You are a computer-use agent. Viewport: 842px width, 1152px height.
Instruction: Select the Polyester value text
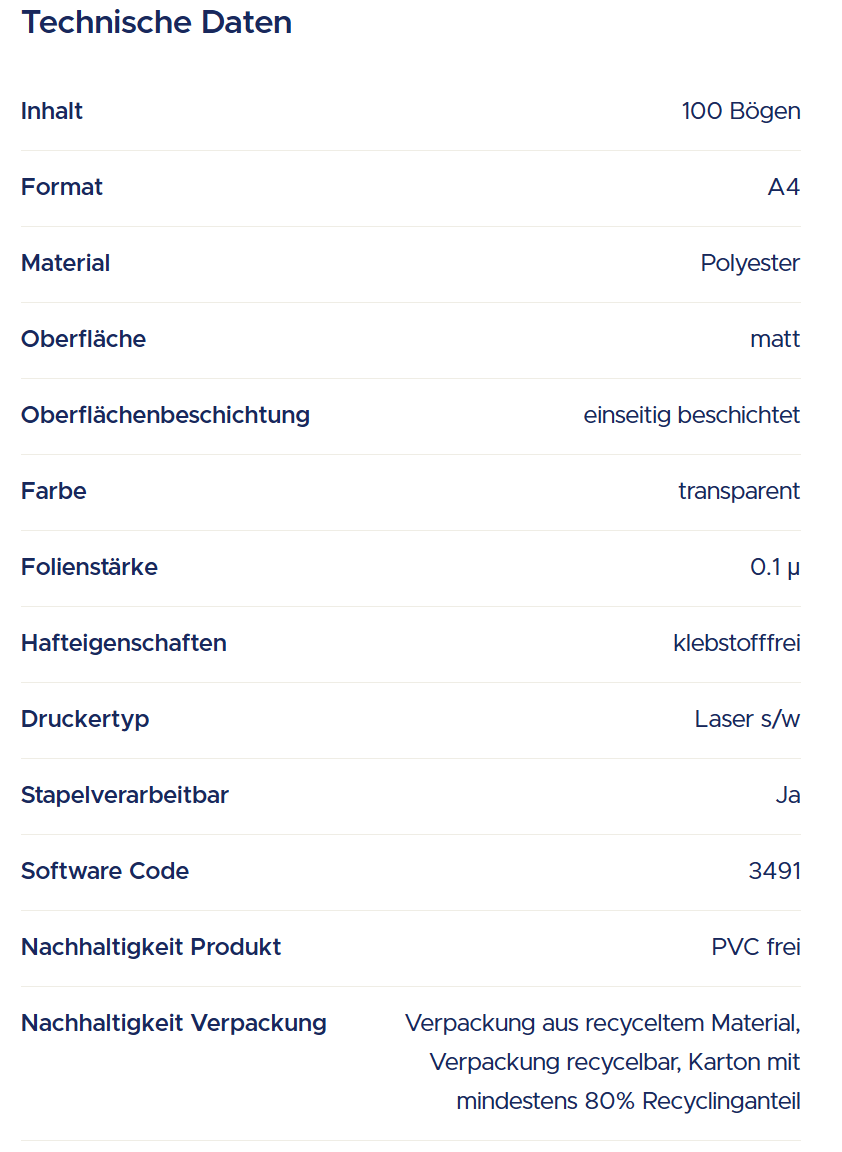(750, 263)
